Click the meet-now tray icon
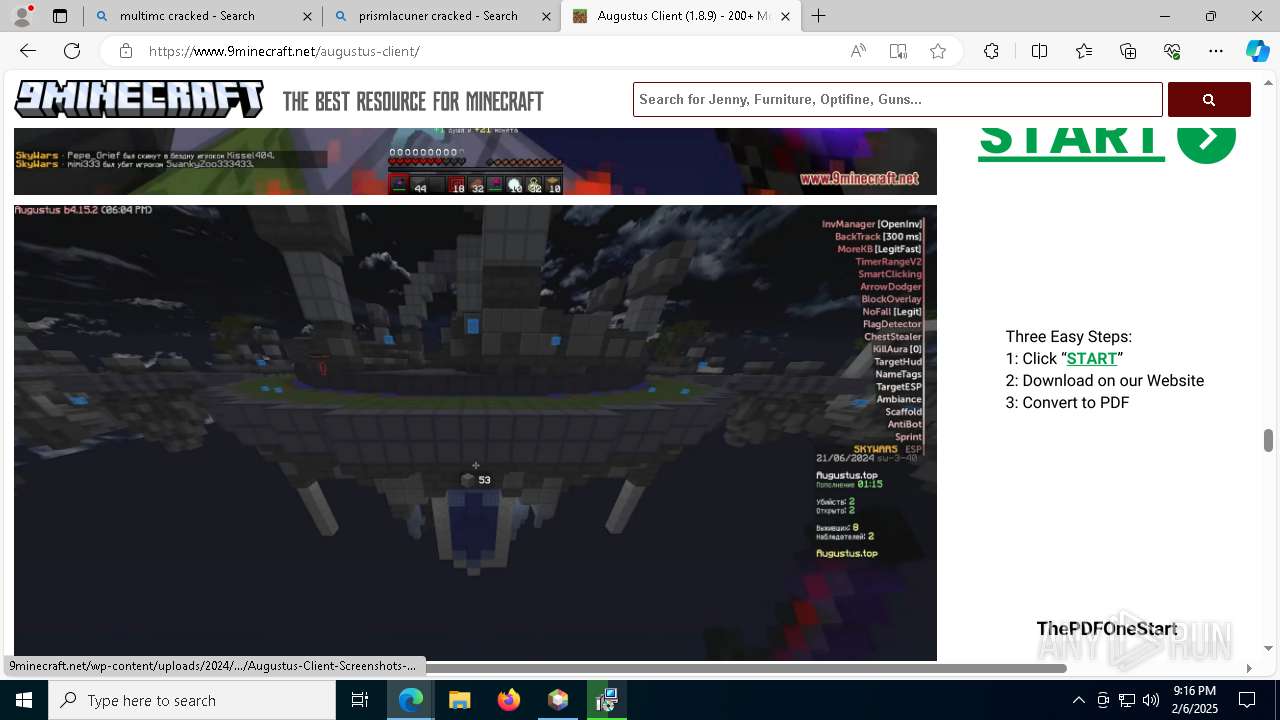The width and height of the screenshot is (1280, 720). (x=1103, y=700)
